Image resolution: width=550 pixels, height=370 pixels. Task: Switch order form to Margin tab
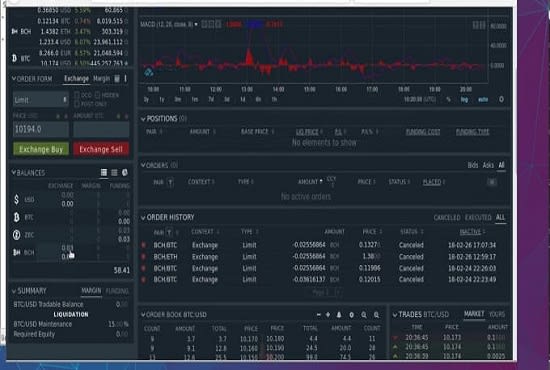pos(101,79)
